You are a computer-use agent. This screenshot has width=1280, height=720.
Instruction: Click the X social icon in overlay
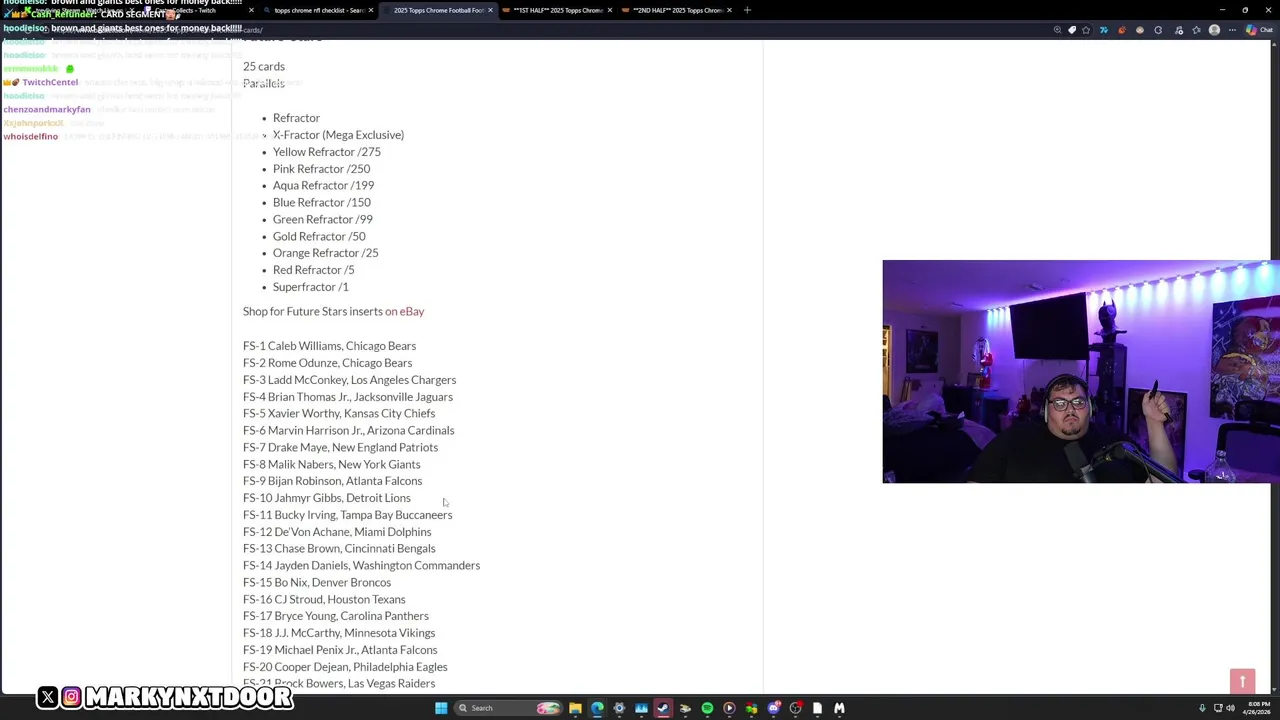click(48, 697)
